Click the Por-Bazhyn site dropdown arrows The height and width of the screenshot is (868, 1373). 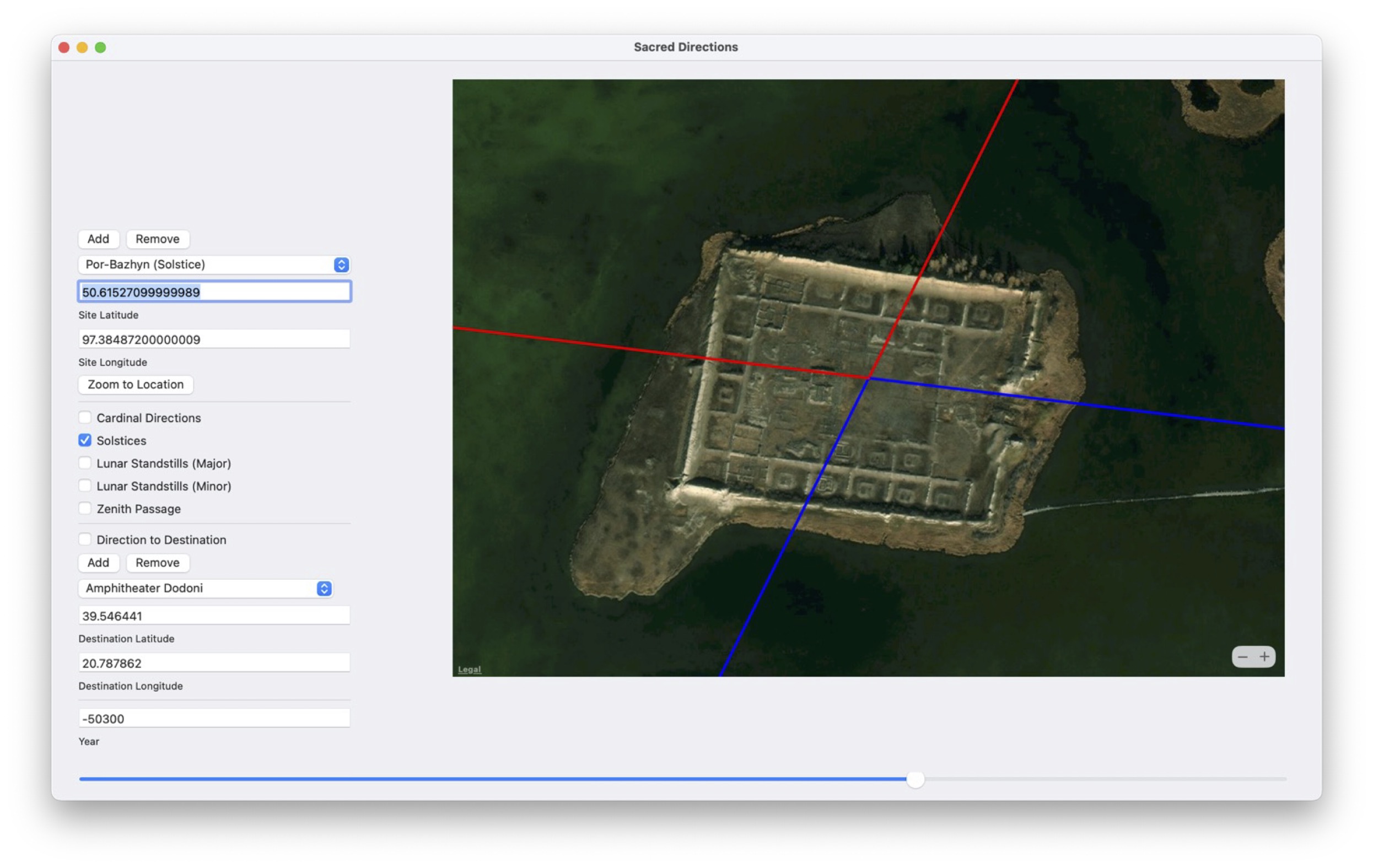341,265
